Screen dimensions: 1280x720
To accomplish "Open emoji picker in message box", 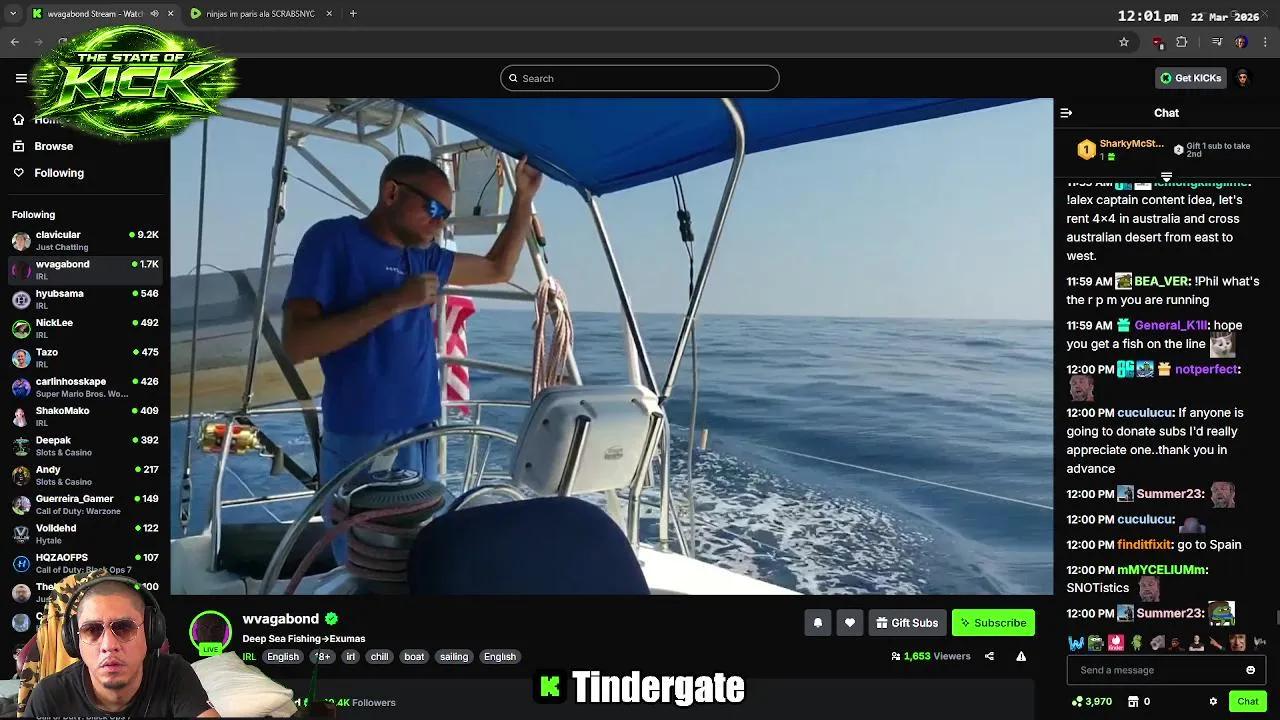I will point(1250,670).
